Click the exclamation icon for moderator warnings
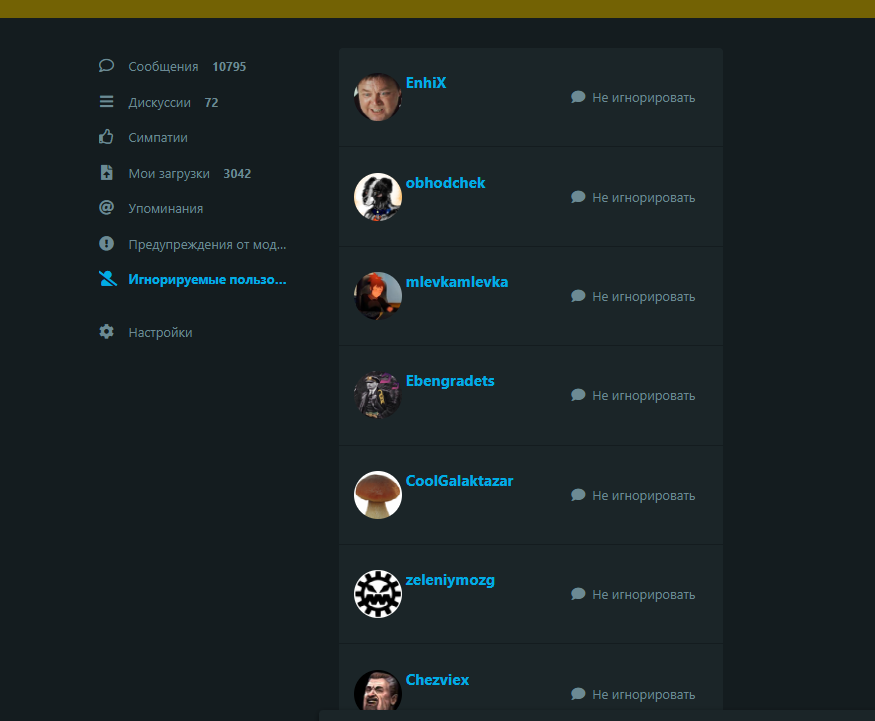This screenshot has width=875, height=721. (106, 243)
